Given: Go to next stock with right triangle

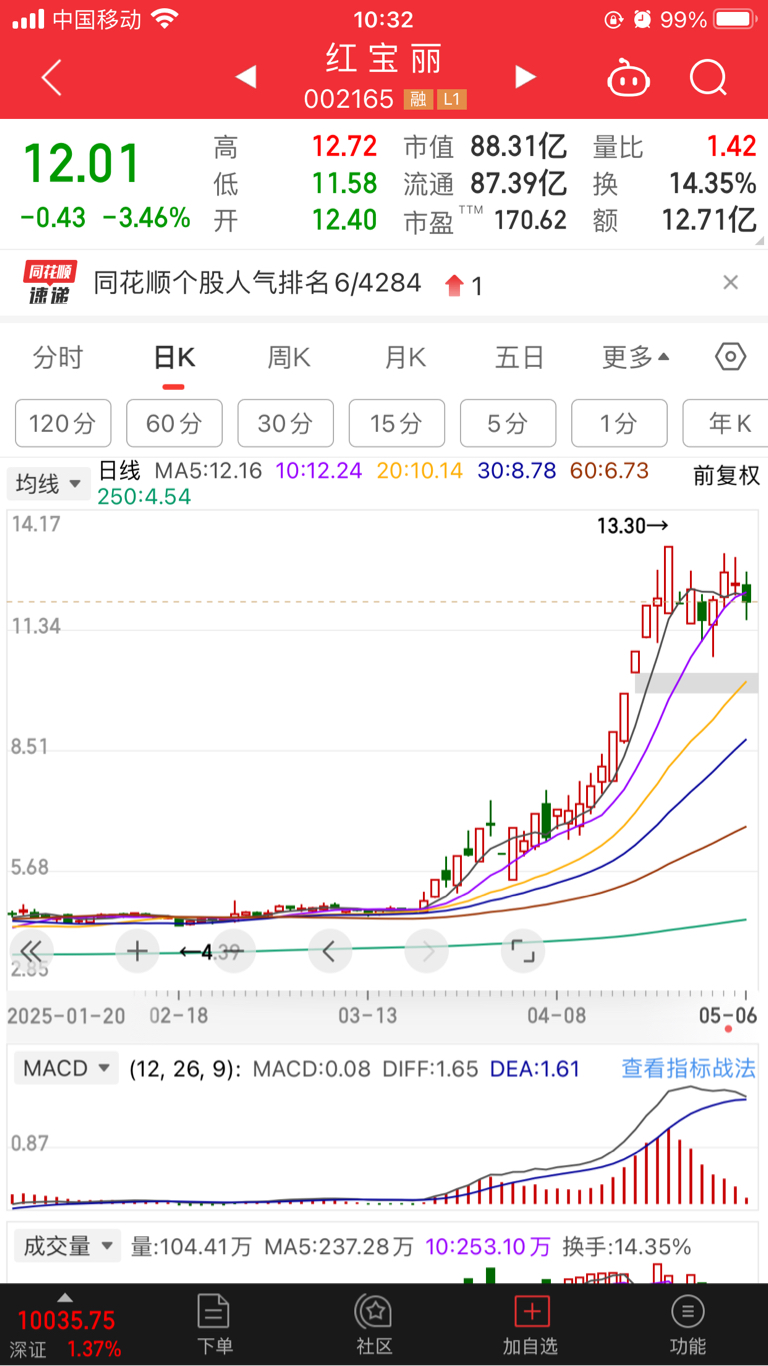Looking at the screenshot, I should [x=525, y=76].
